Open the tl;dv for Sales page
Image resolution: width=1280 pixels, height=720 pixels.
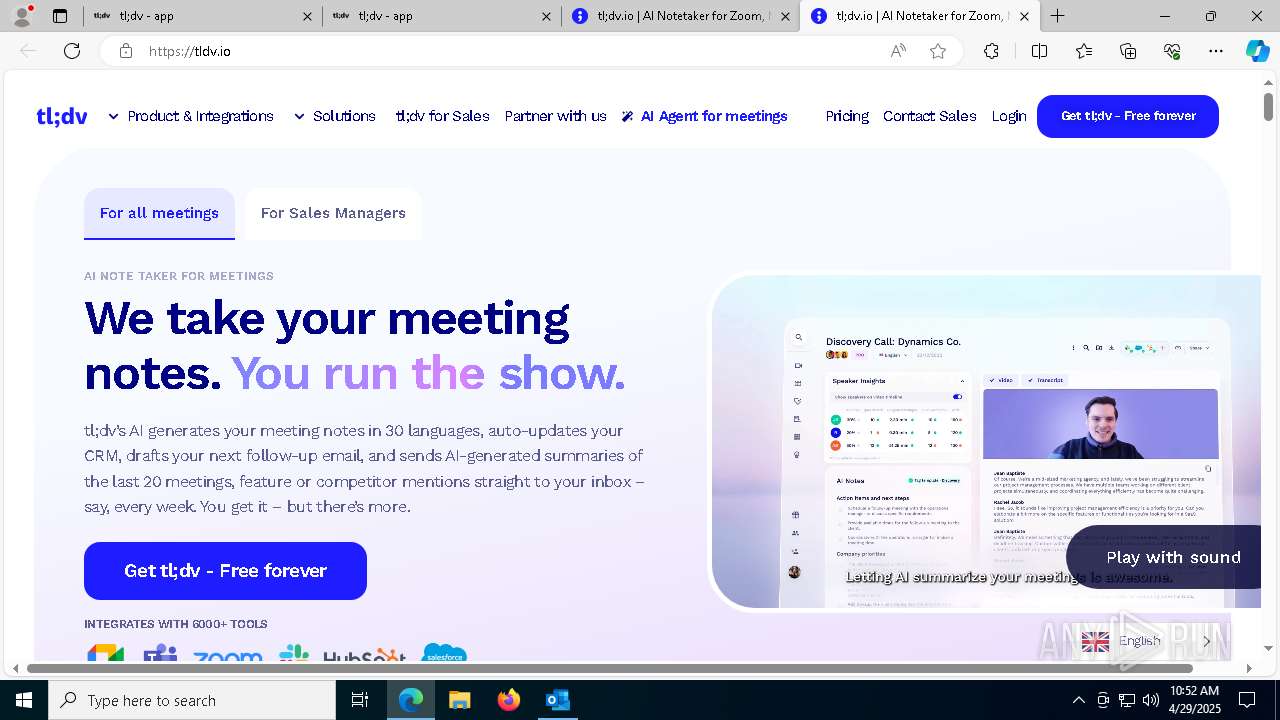442,116
